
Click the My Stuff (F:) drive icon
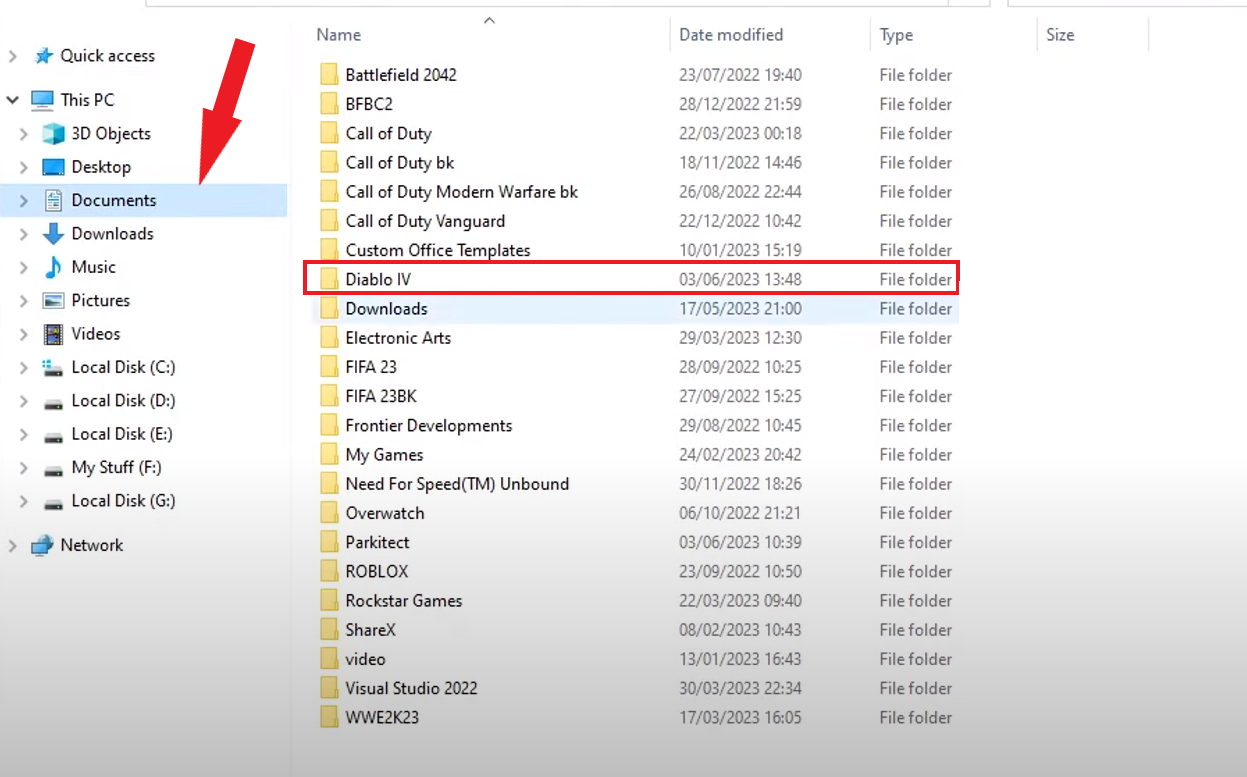point(53,469)
